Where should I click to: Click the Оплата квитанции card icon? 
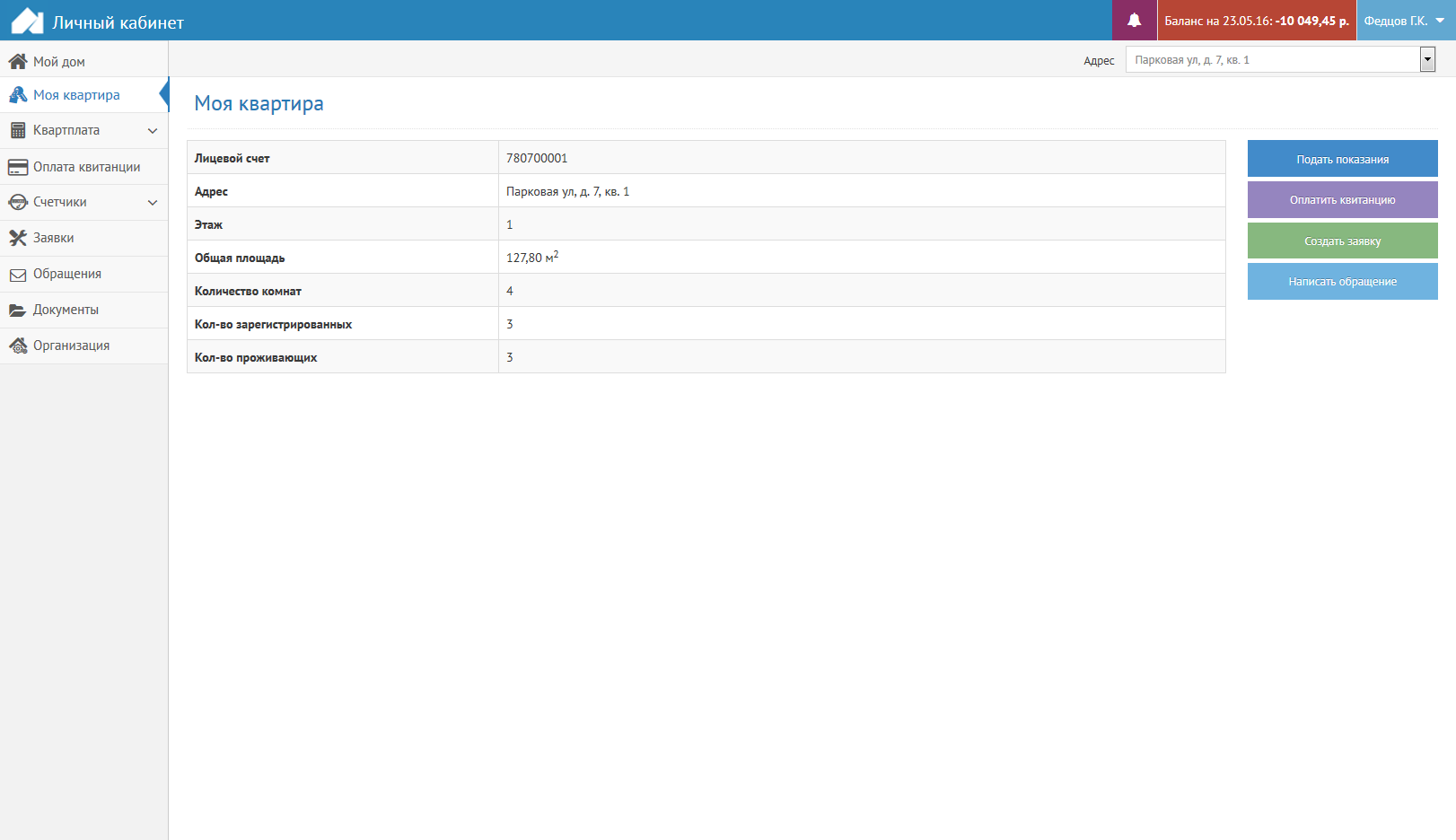coord(18,167)
